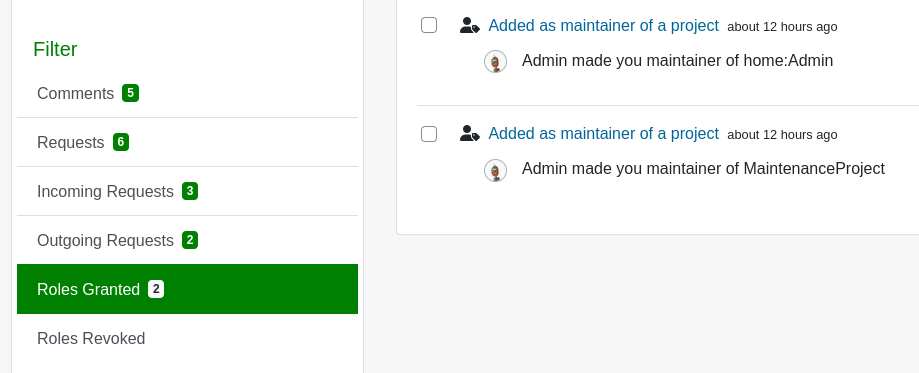Open second 'Added as maintainer of a project' link
Viewport: 919px width, 373px height.
(603, 133)
